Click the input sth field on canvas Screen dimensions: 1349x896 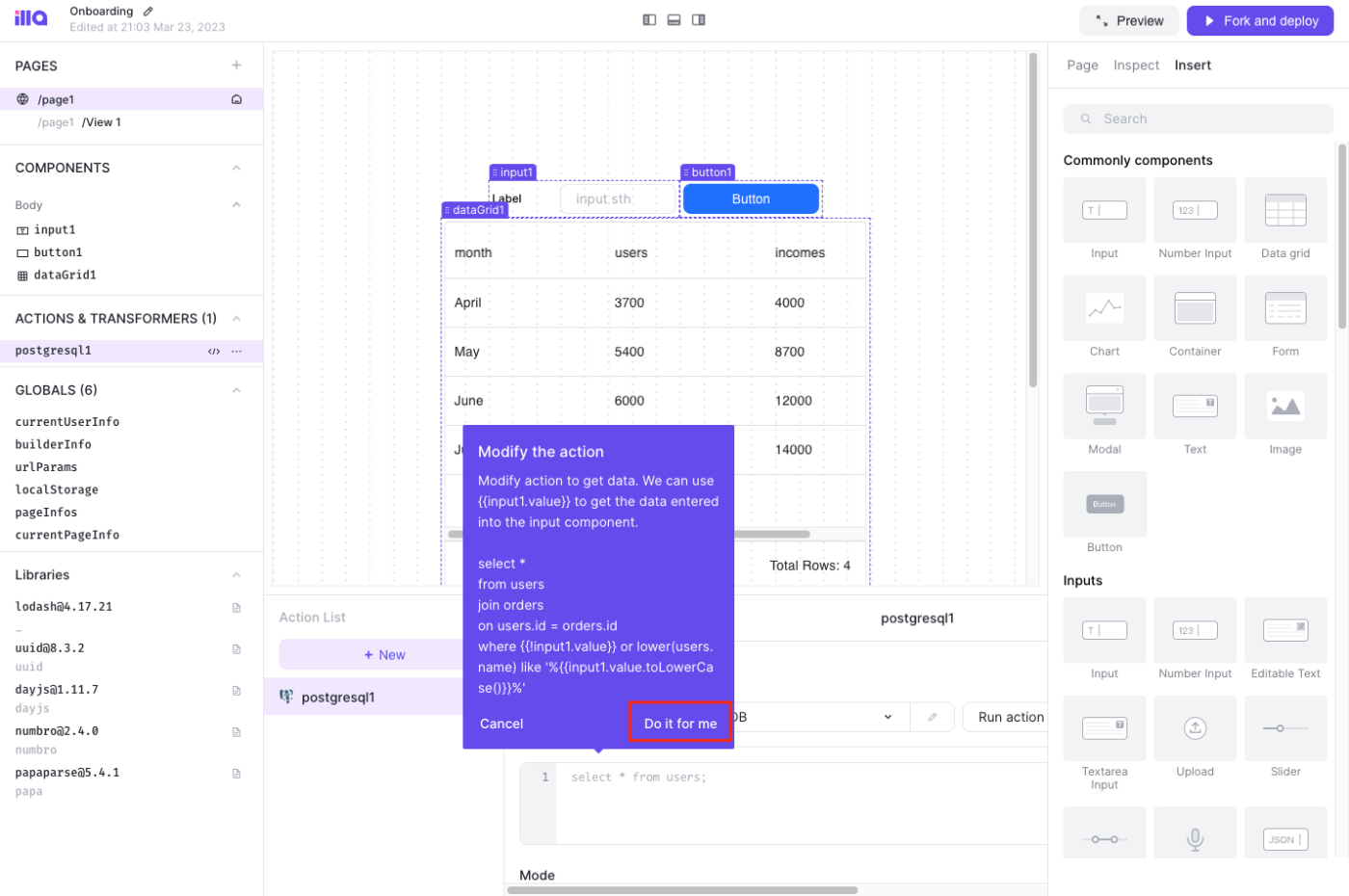[x=618, y=199]
